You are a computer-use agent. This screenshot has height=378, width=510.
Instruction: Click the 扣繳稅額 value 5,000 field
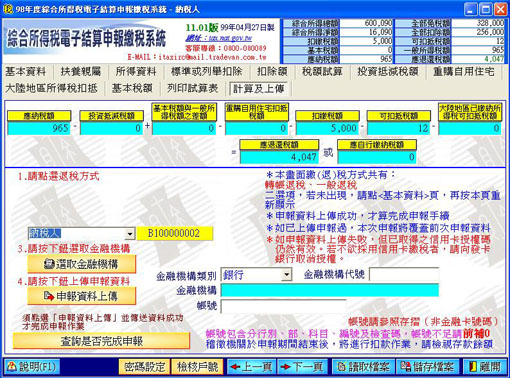pos(327,128)
